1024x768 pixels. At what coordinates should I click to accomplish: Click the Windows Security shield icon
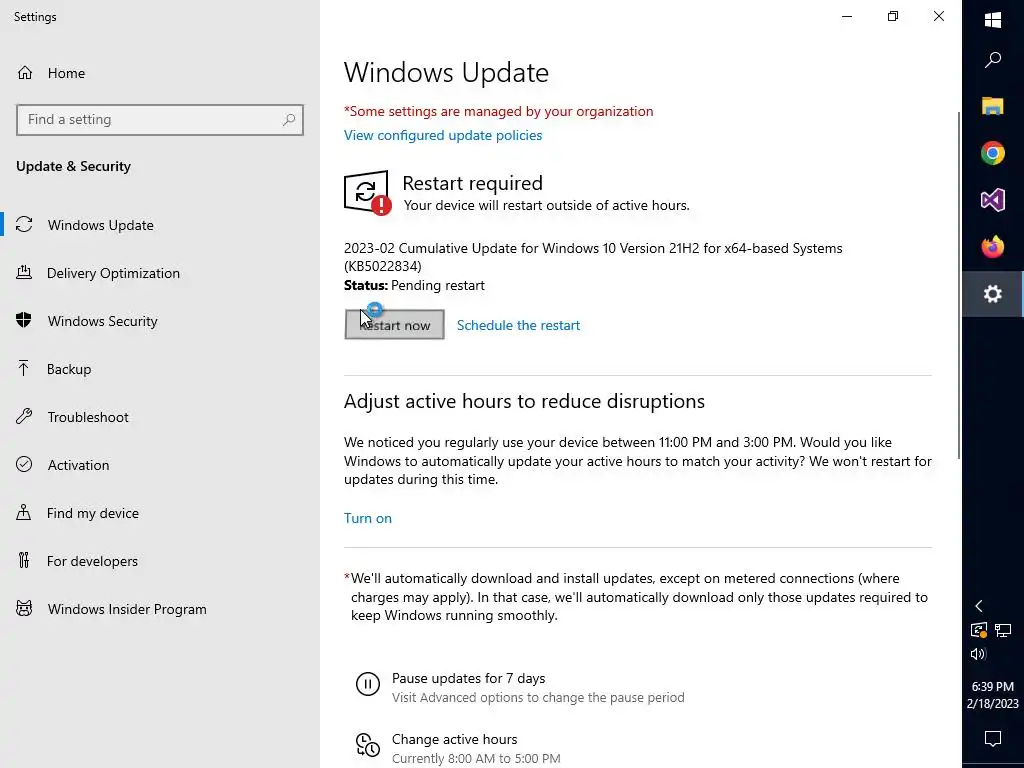[24, 320]
